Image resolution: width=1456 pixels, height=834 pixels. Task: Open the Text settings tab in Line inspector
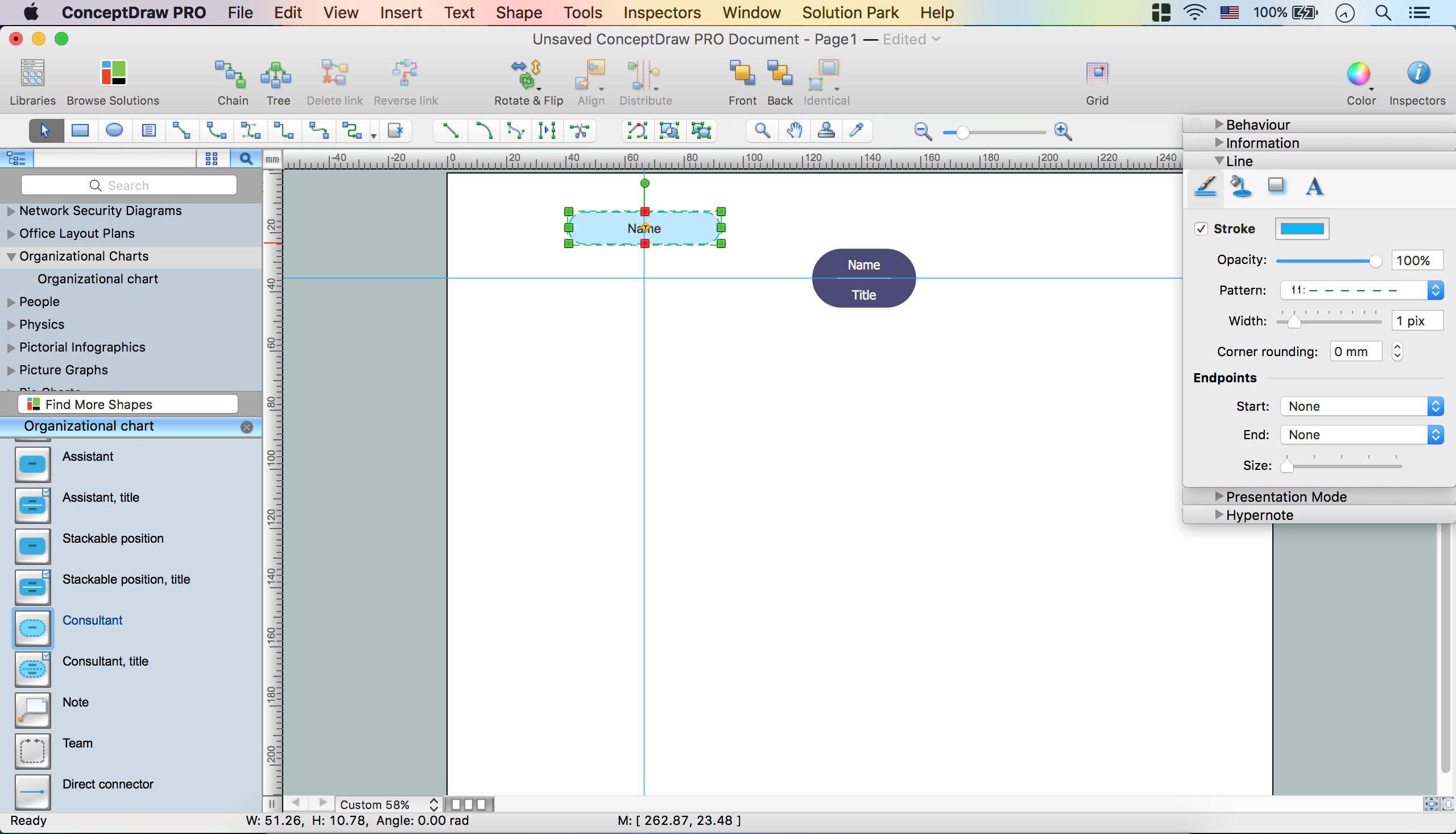click(1314, 187)
